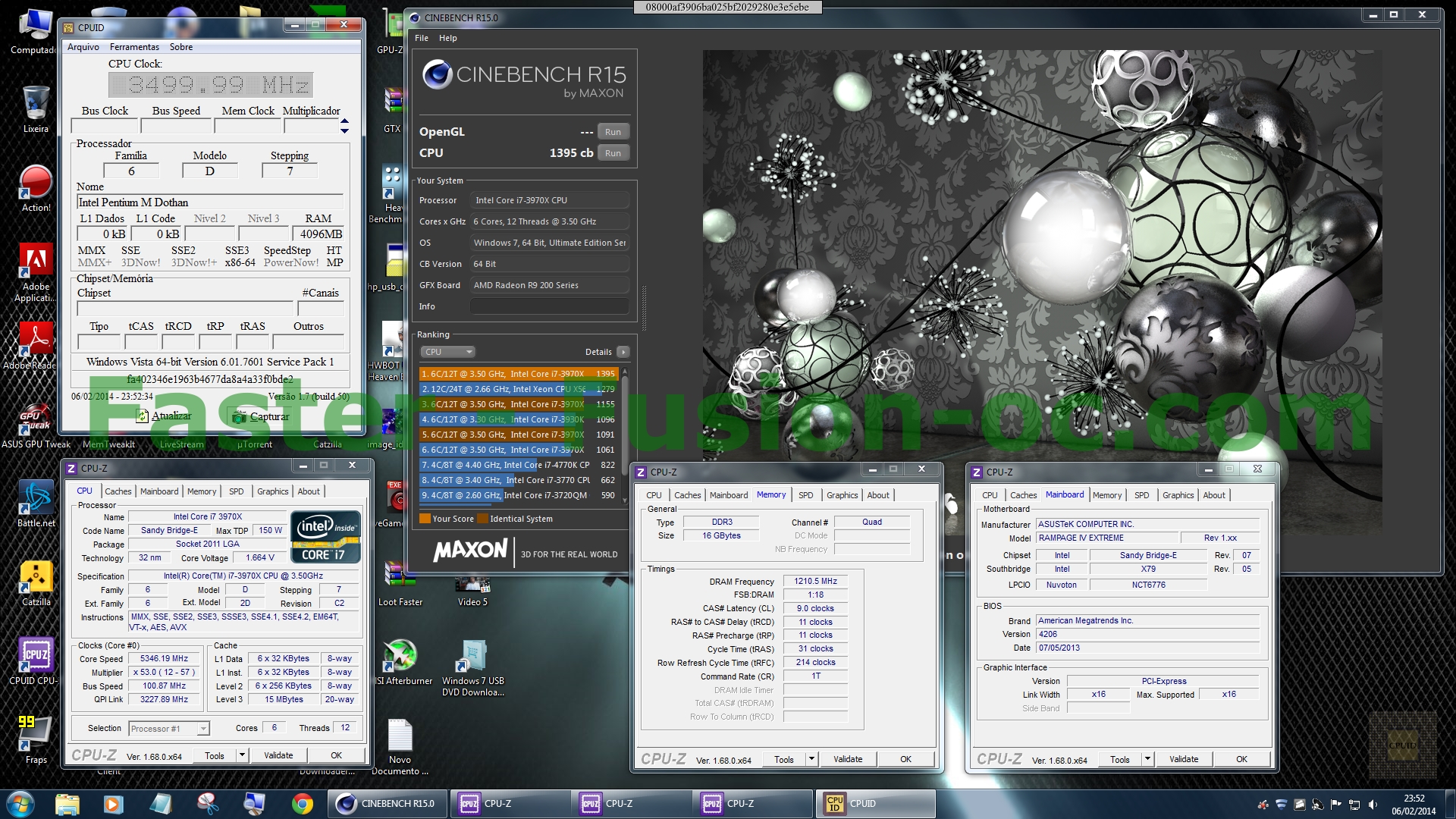Open the Help menu in Cinebench
The width and height of the screenshot is (1456, 819).
[x=447, y=38]
